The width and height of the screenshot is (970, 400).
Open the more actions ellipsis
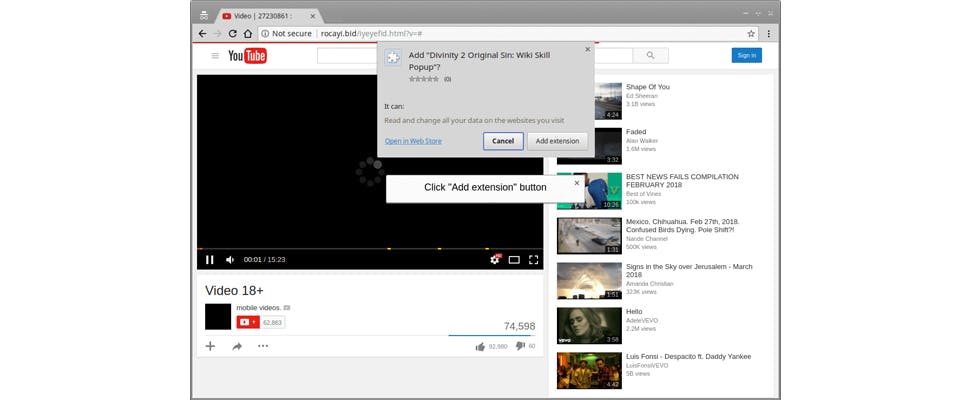[x=263, y=346]
